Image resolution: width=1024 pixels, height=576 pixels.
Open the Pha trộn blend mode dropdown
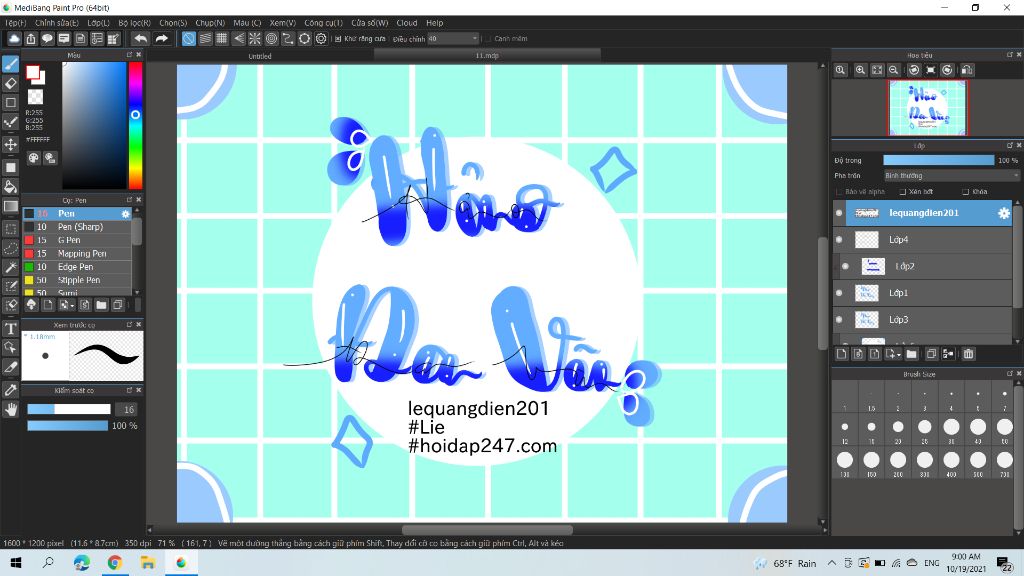(951, 176)
